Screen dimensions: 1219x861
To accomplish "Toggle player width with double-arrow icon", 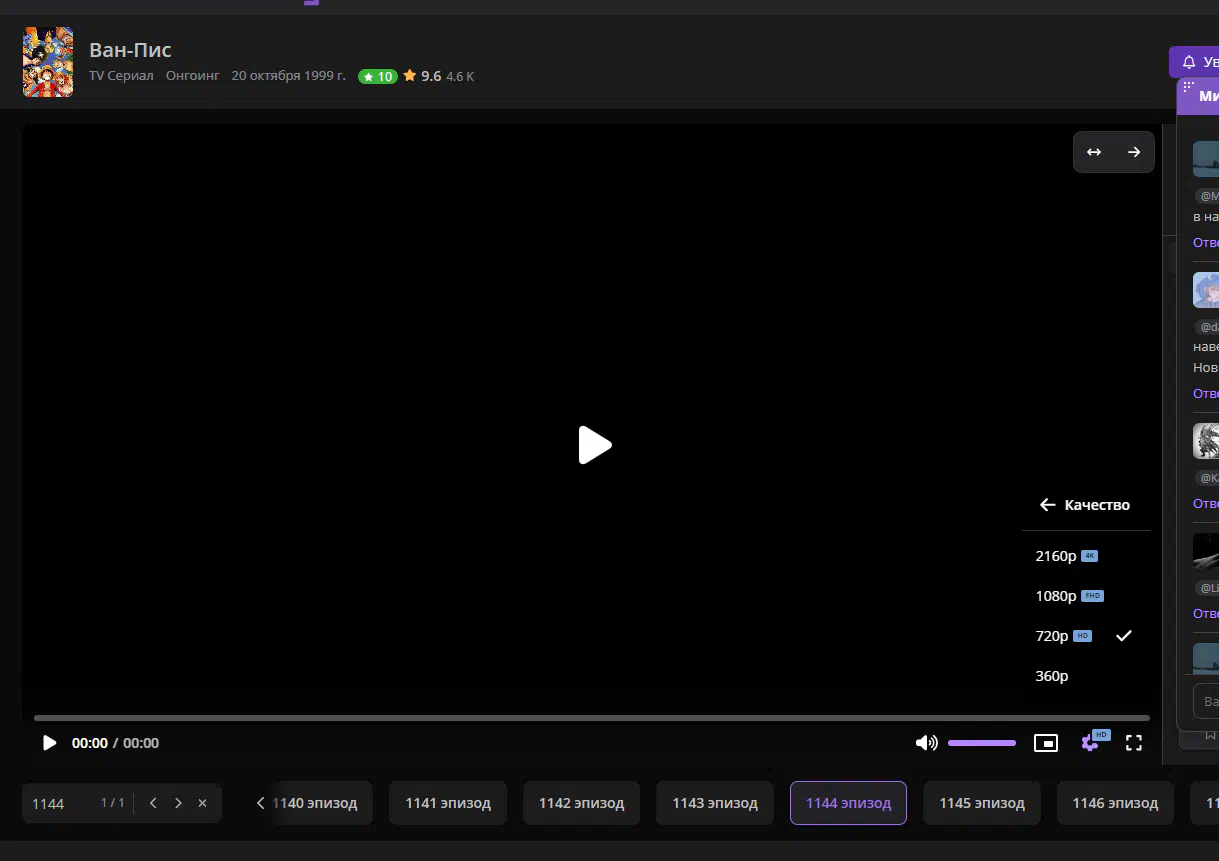I will (1094, 152).
